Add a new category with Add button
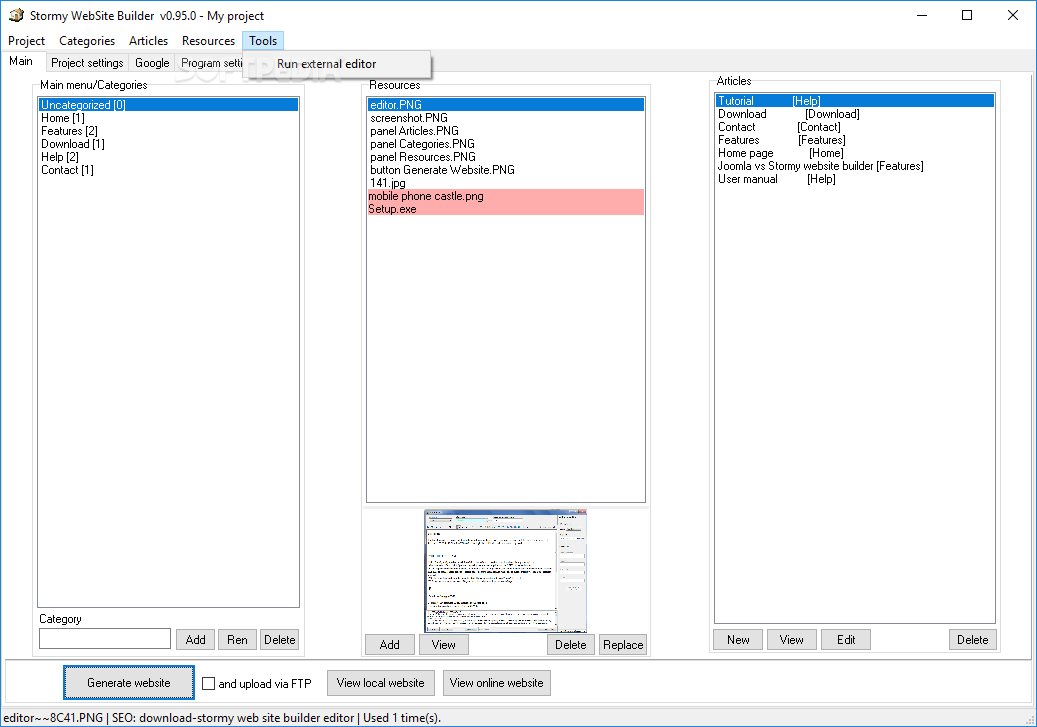1037x727 pixels. pos(195,640)
